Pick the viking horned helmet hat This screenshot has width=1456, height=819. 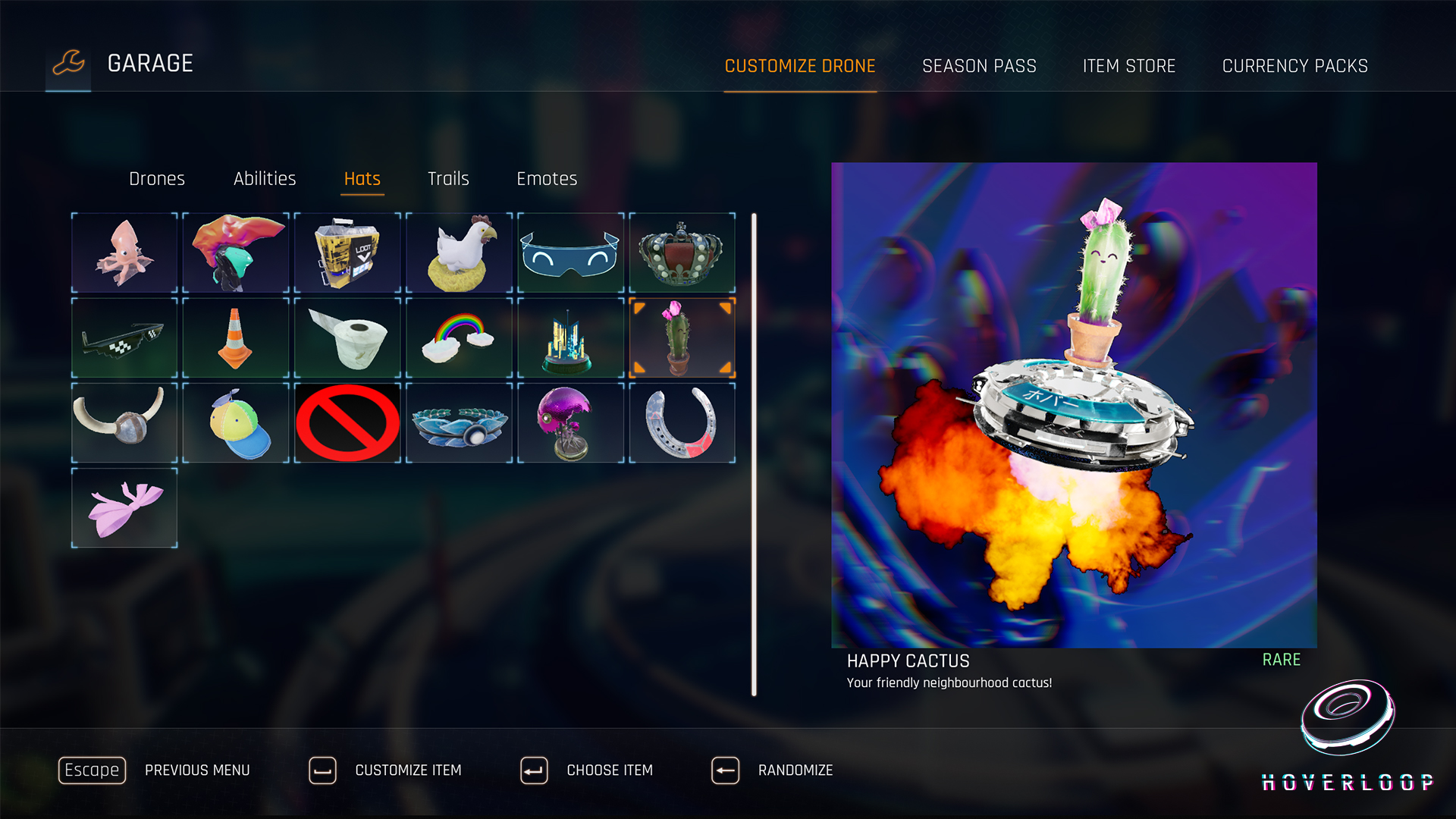click(x=124, y=422)
